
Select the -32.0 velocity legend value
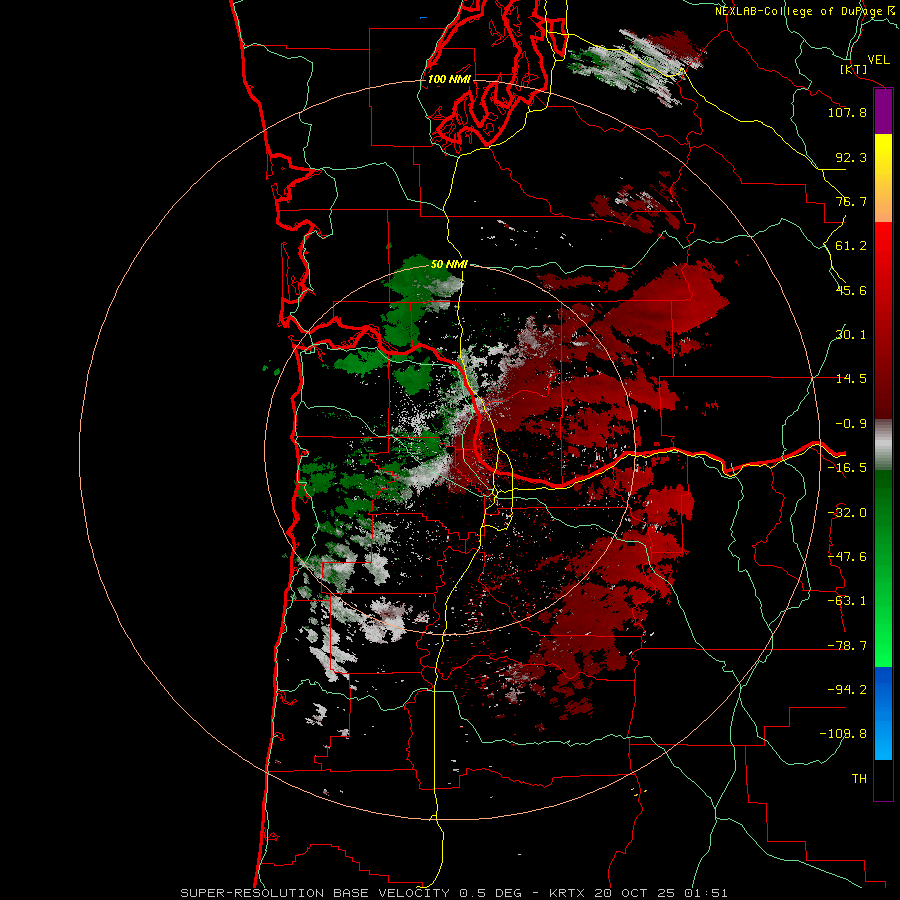847,513
